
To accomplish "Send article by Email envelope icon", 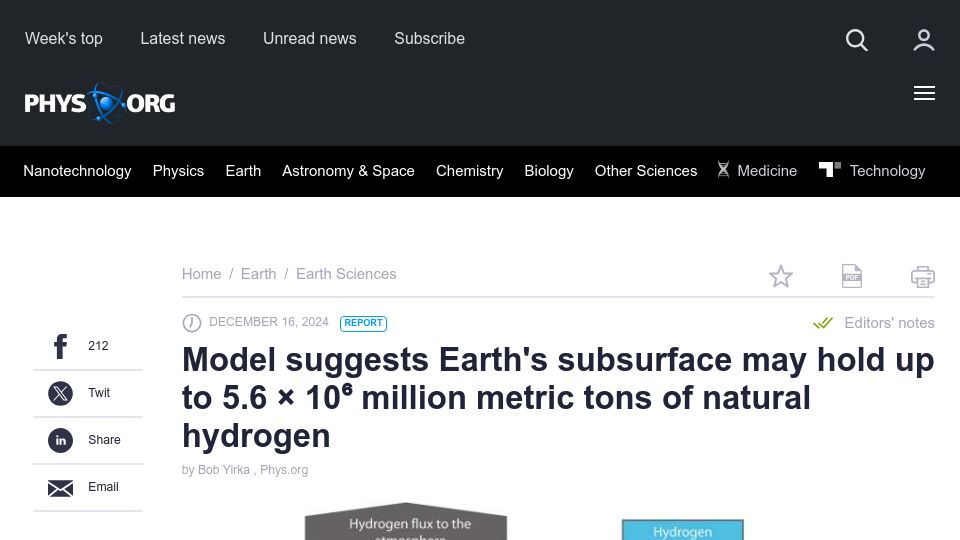I will point(60,488).
